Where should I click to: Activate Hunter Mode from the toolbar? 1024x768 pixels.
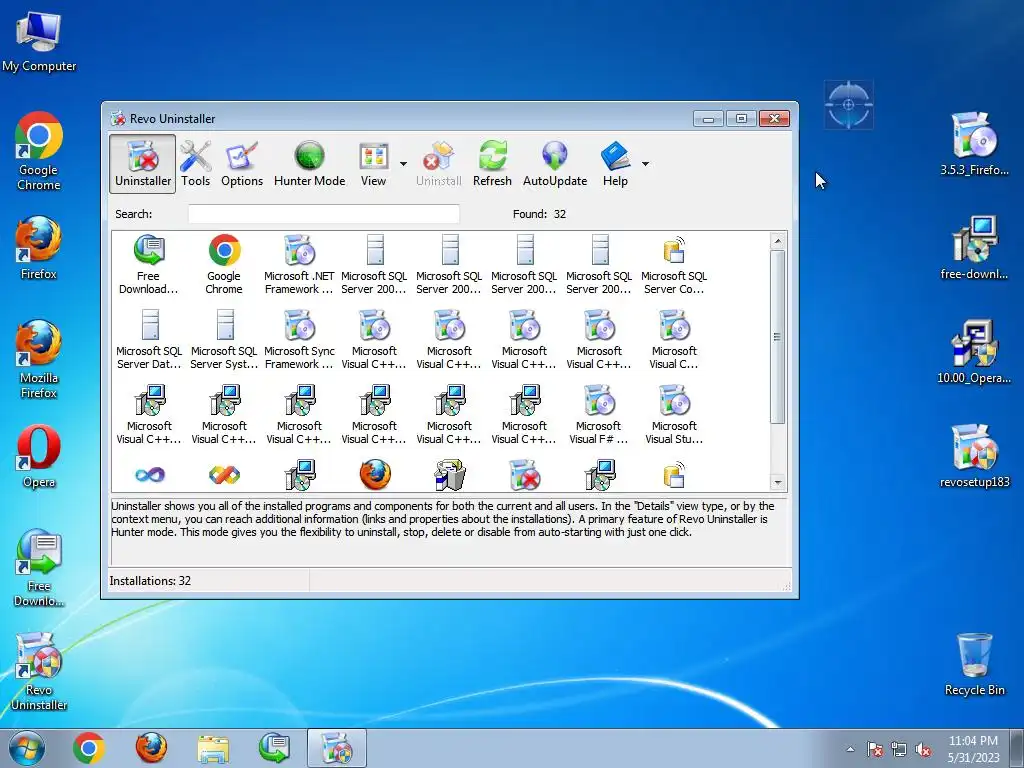(x=310, y=164)
